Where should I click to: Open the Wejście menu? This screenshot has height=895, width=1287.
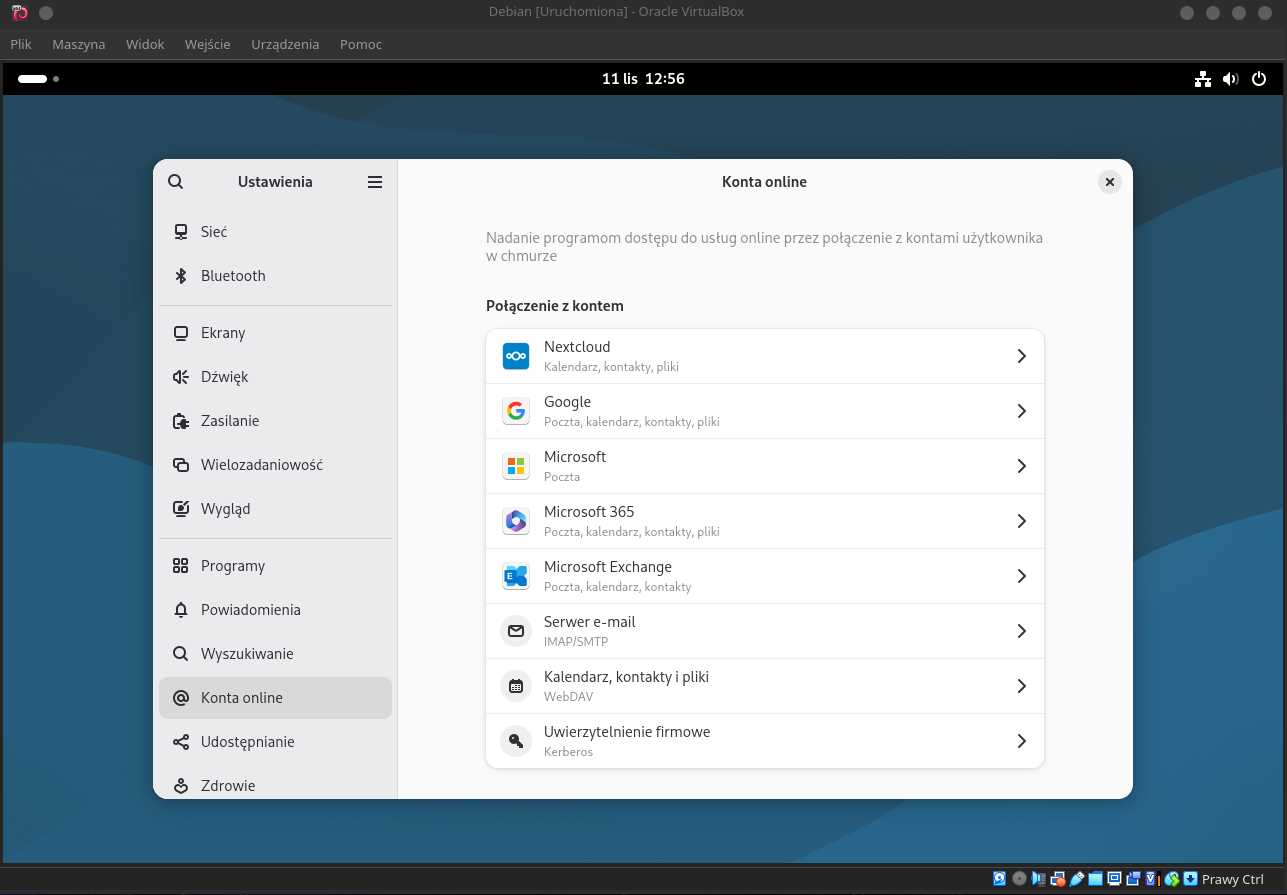pyautogui.click(x=208, y=44)
